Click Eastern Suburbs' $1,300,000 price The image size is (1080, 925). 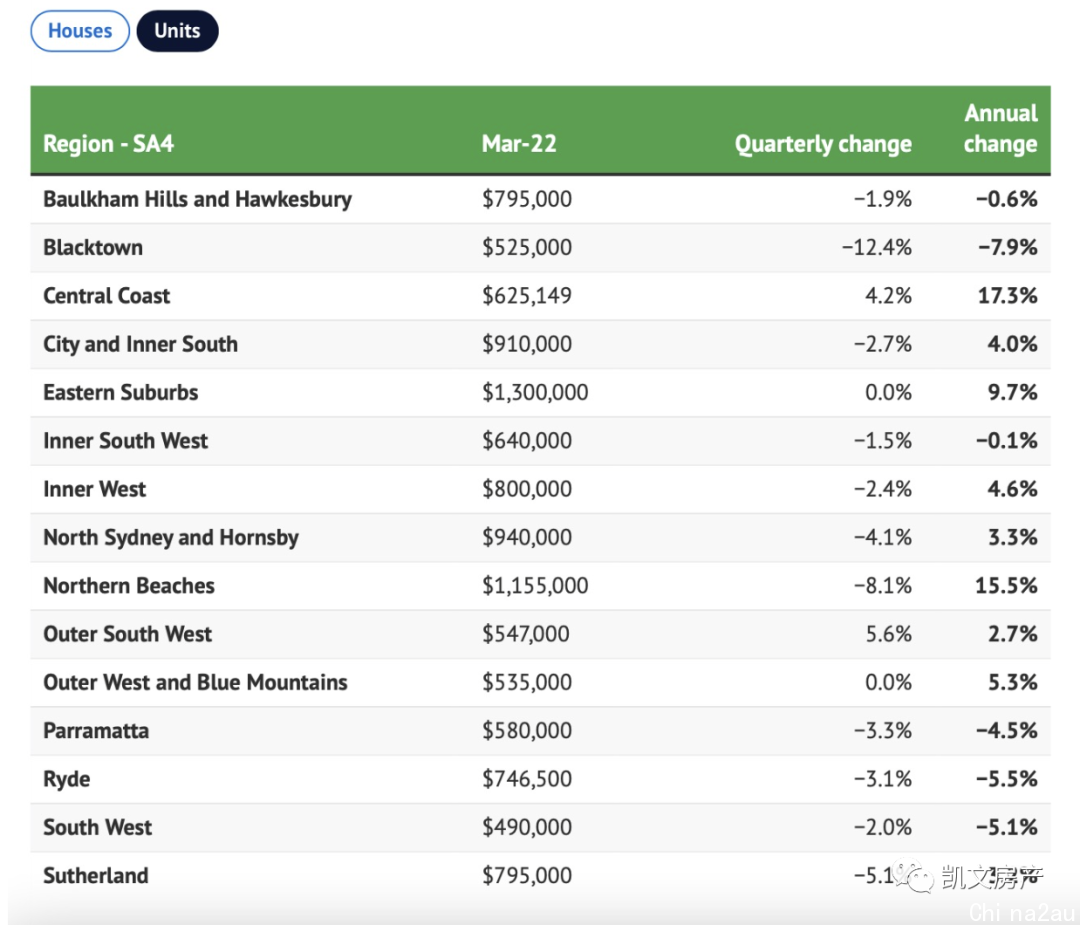click(535, 392)
